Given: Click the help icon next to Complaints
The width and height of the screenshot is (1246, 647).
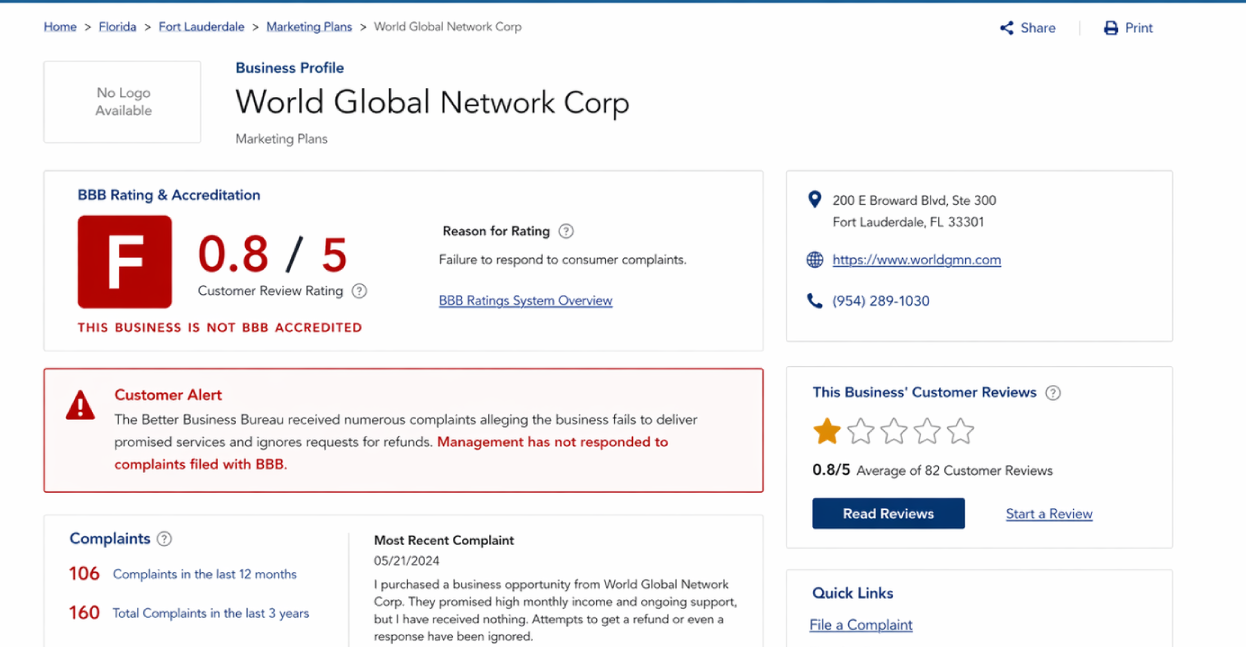Looking at the screenshot, I should pos(164,539).
